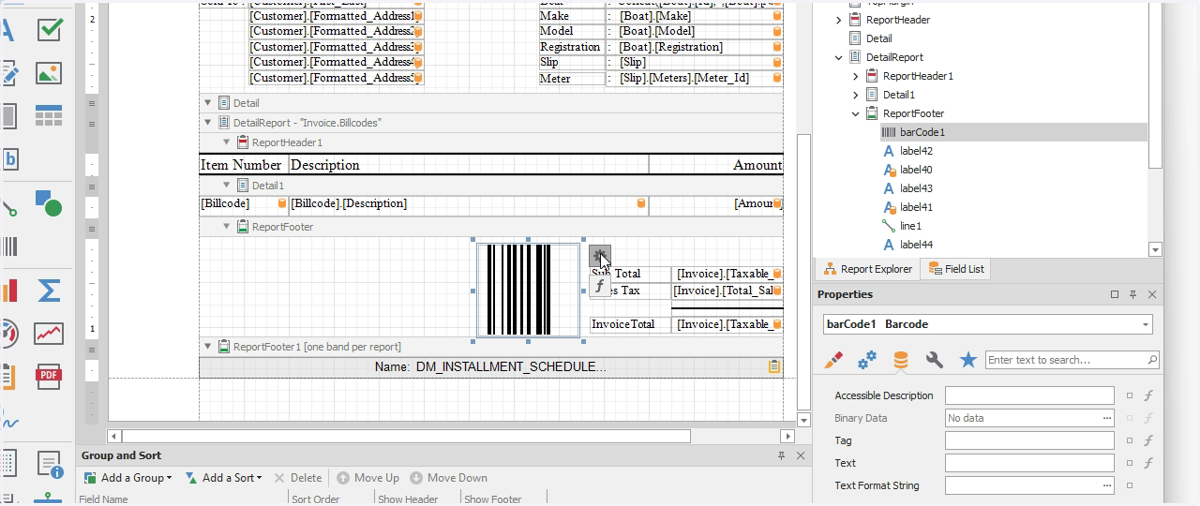Pick the Barcode tool in toolbox
The height and width of the screenshot is (506, 1200).
point(10,246)
